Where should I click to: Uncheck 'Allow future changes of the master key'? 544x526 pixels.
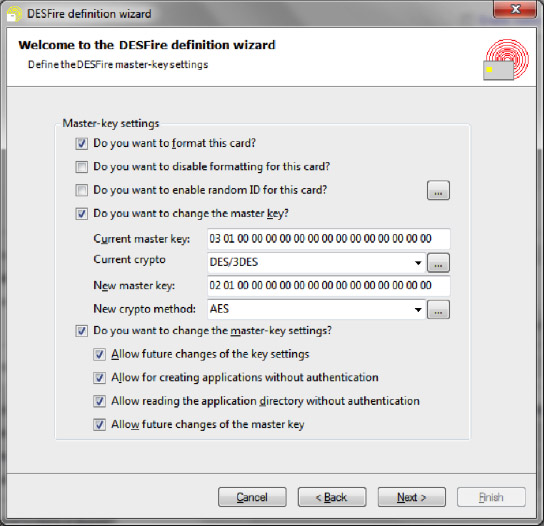[99, 425]
